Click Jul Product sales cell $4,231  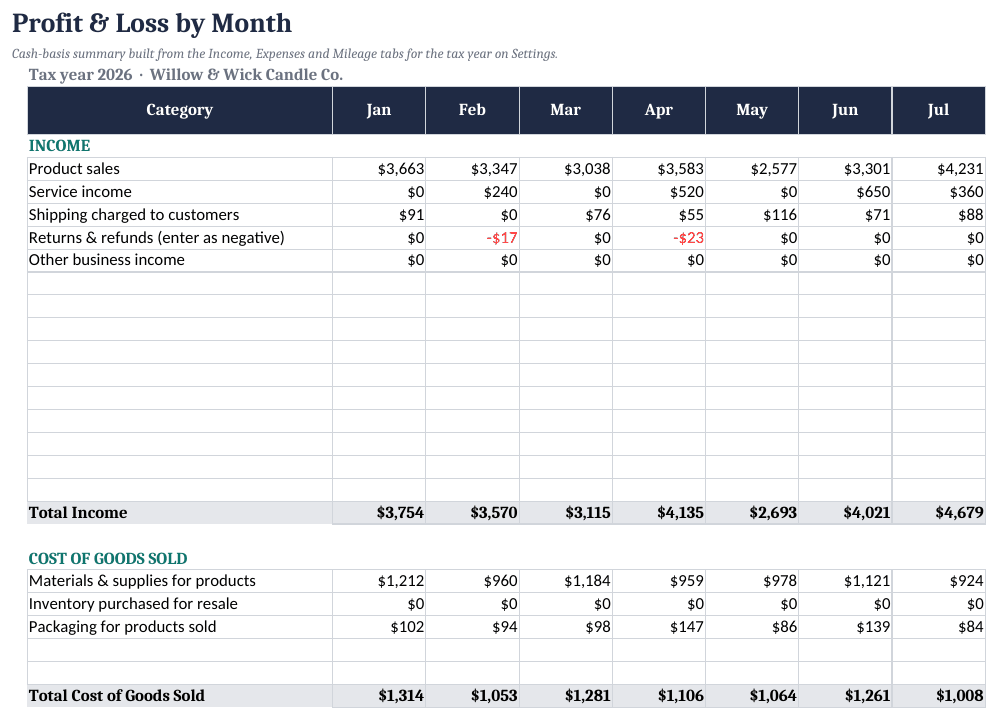(x=939, y=169)
